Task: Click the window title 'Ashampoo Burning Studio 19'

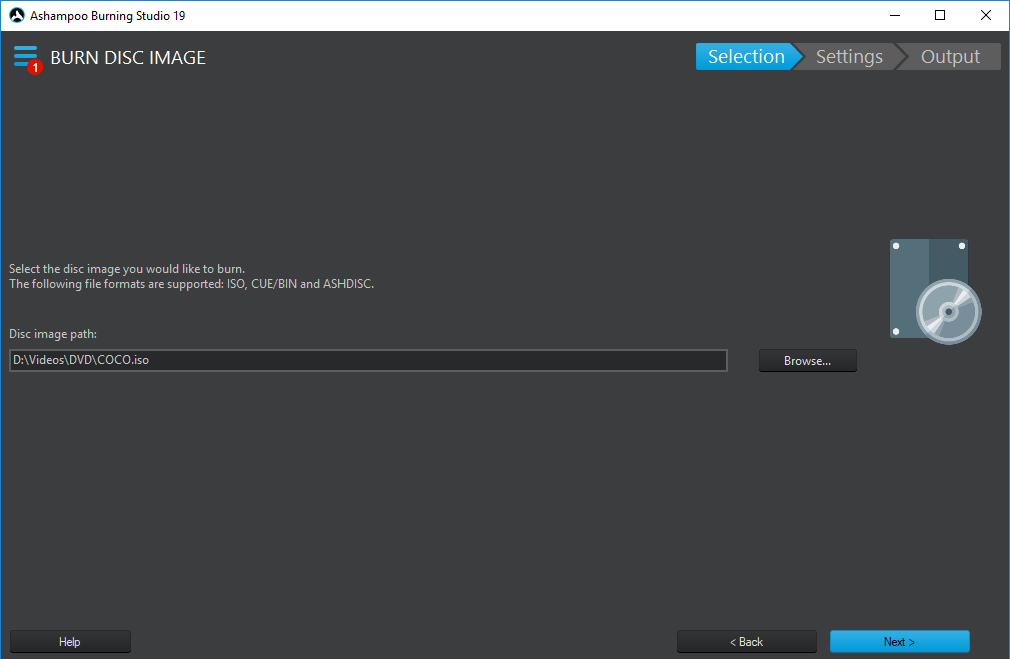Action: point(108,15)
